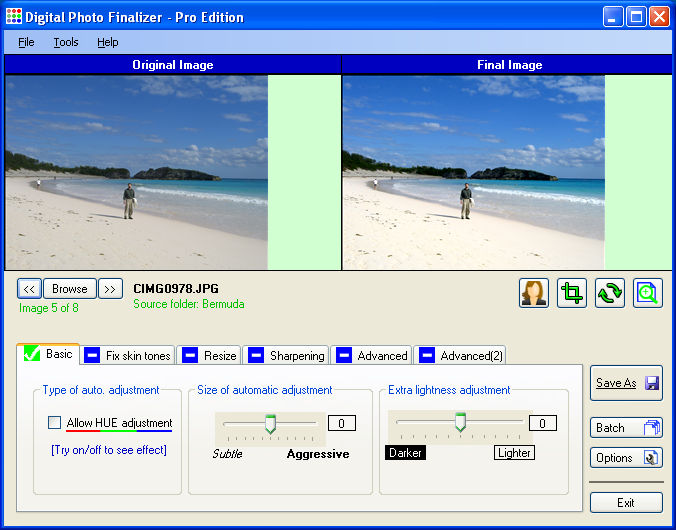Viewport: 676px width, 530px height.
Task: Switch to the Resize tab
Action: click(209, 356)
